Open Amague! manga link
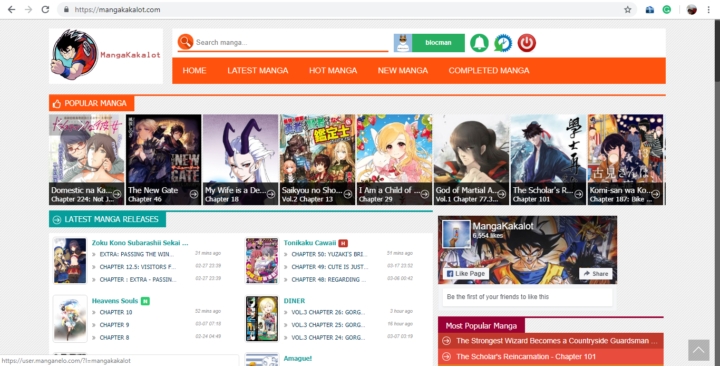Viewport: 720px width, 366px height. (x=298, y=358)
